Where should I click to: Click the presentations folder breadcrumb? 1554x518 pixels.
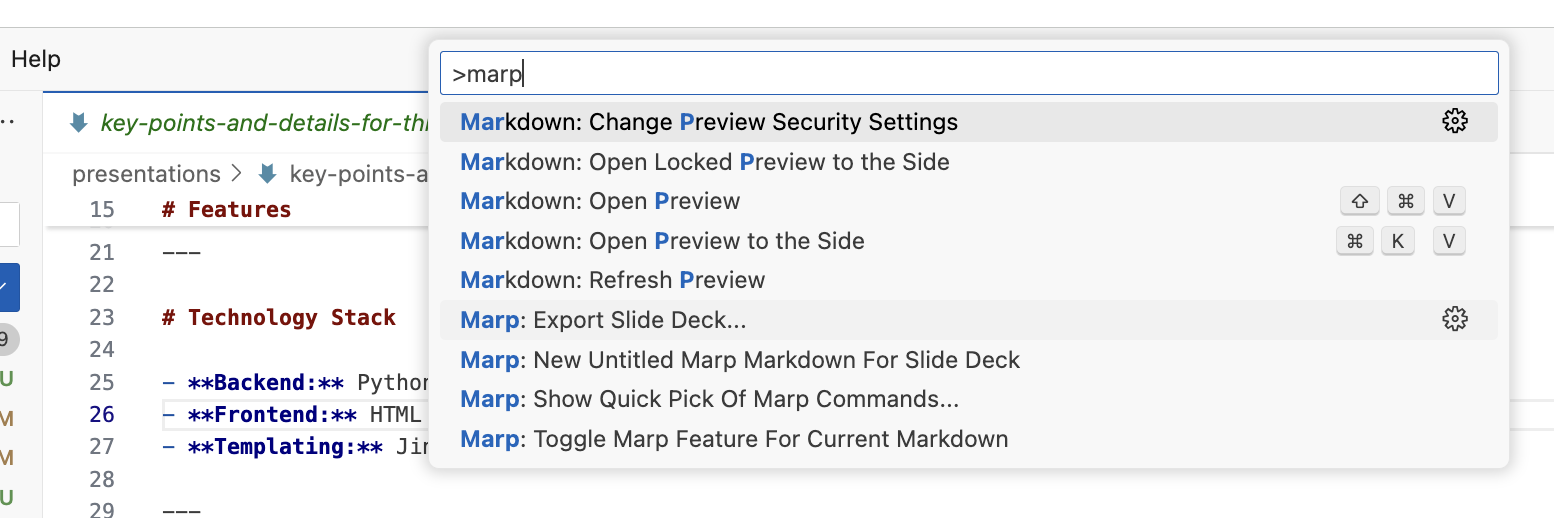point(146,174)
